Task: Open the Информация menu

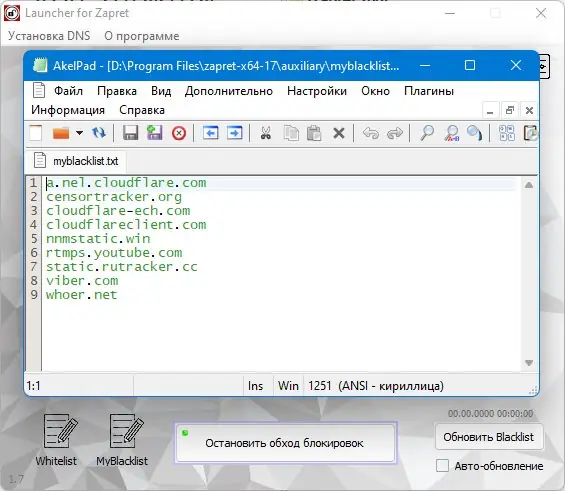Action: 68,110
